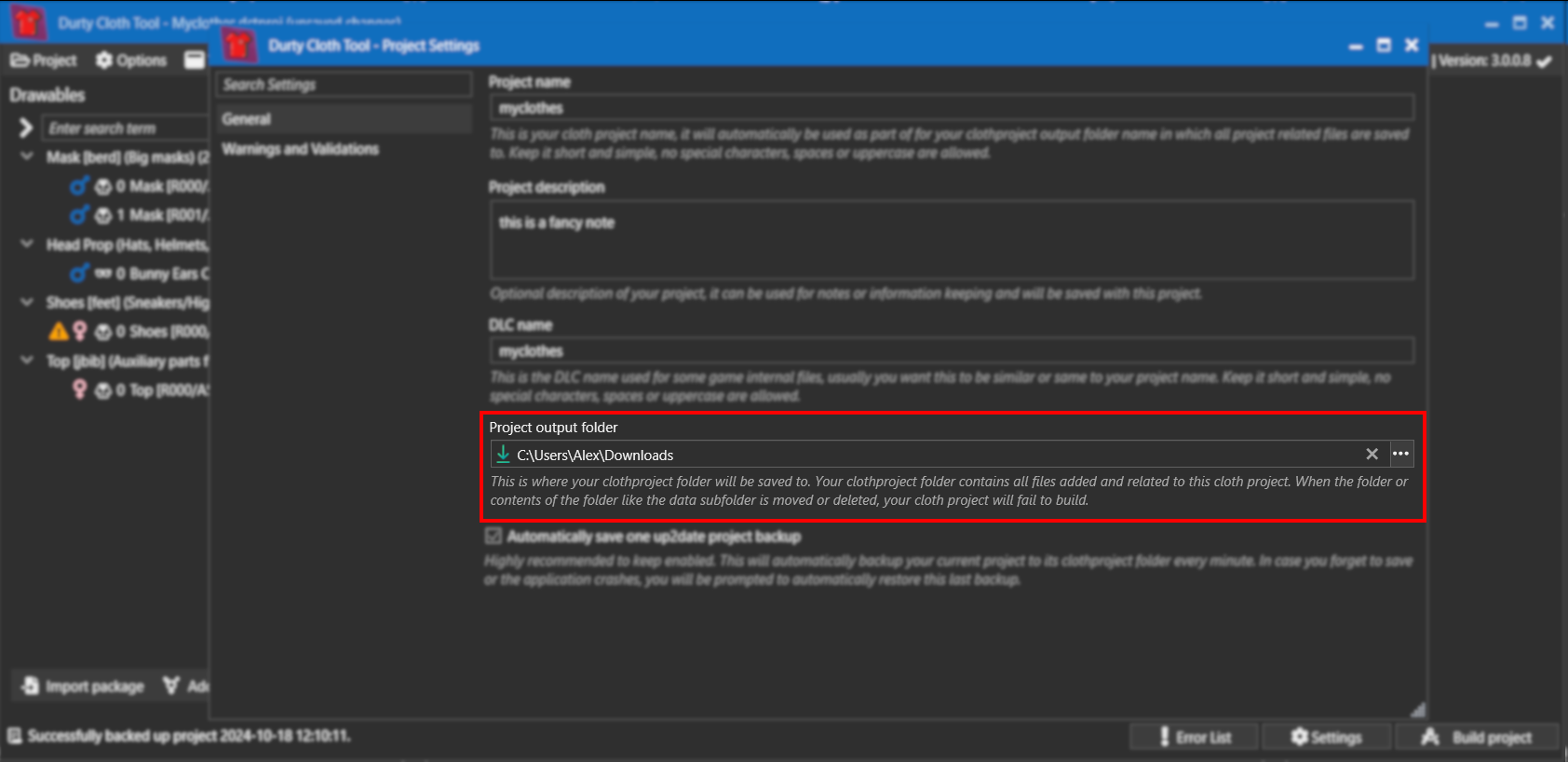Image resolution: width=1568 pixels, height=762 pixels.
Task: Select Warnings and Validations settings category
Action: coord(300,149)
